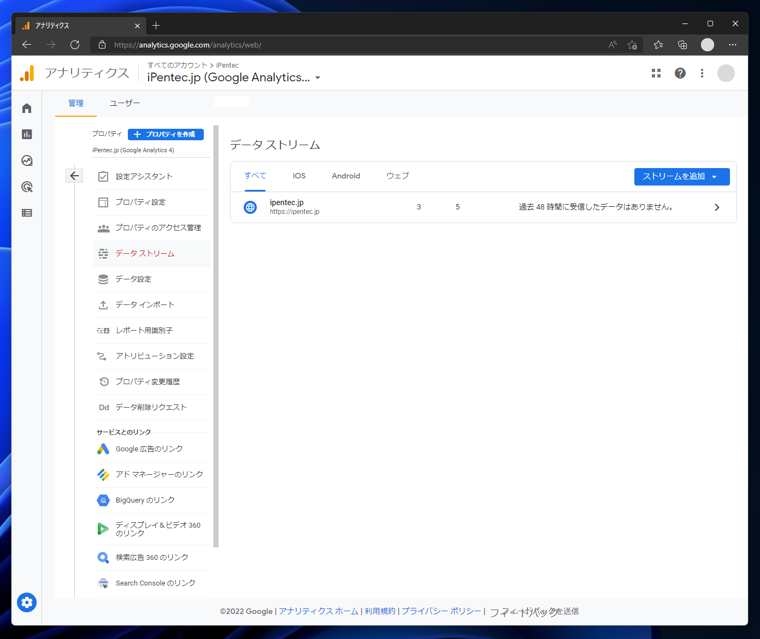Click the property menu vertical scrollbar
This screenshot has height=639, width=760.
tap(216, 336)
